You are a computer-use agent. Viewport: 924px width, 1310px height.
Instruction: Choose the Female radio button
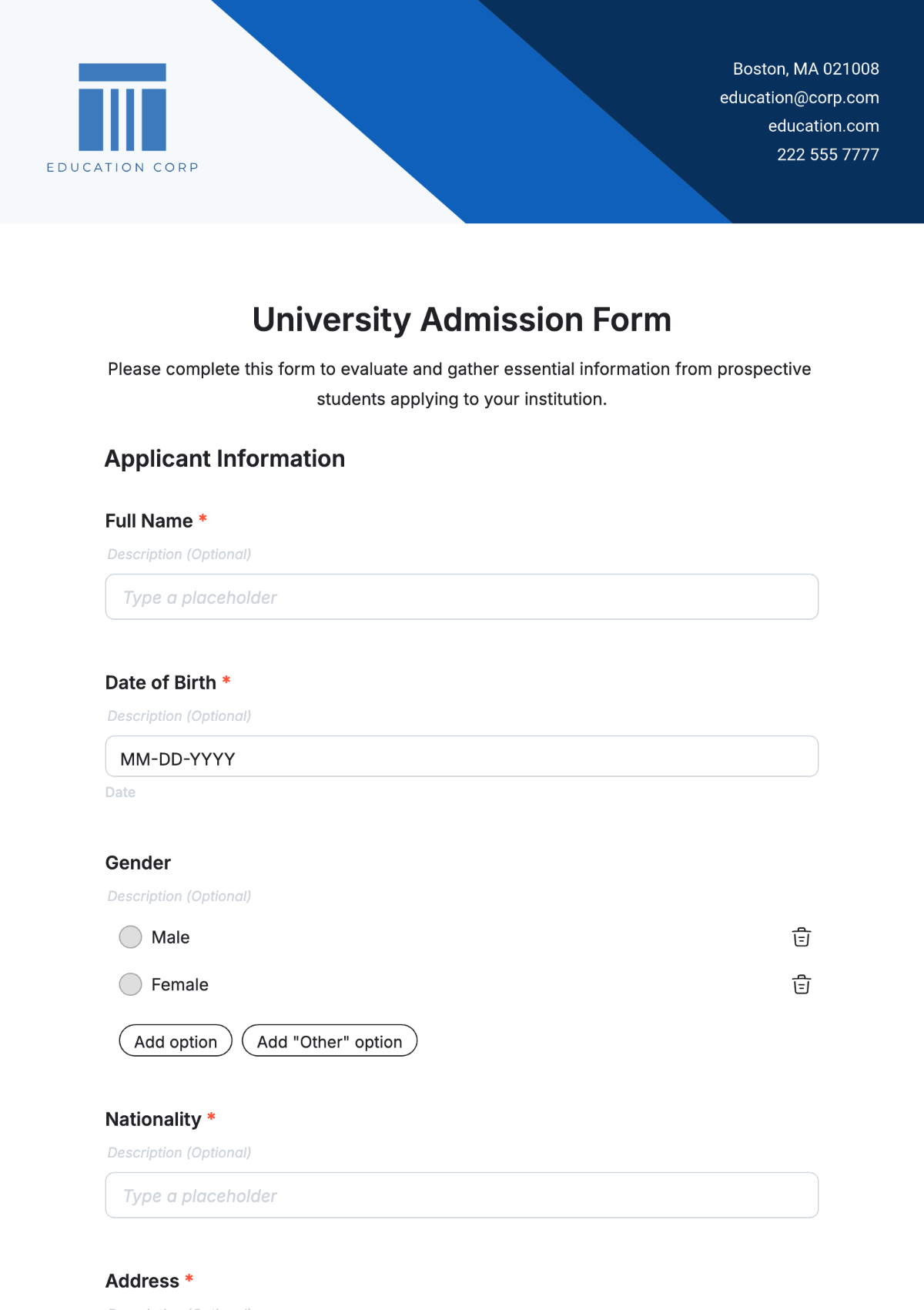(131, 984)
